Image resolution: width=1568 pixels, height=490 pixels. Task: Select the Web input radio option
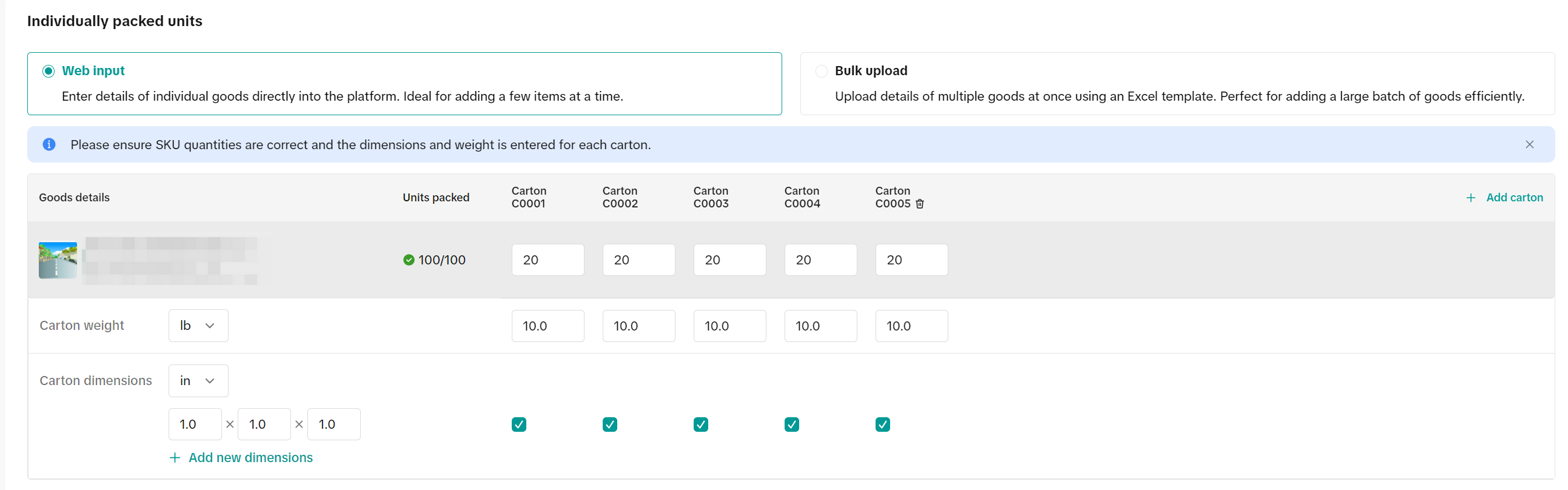(49, 71)
